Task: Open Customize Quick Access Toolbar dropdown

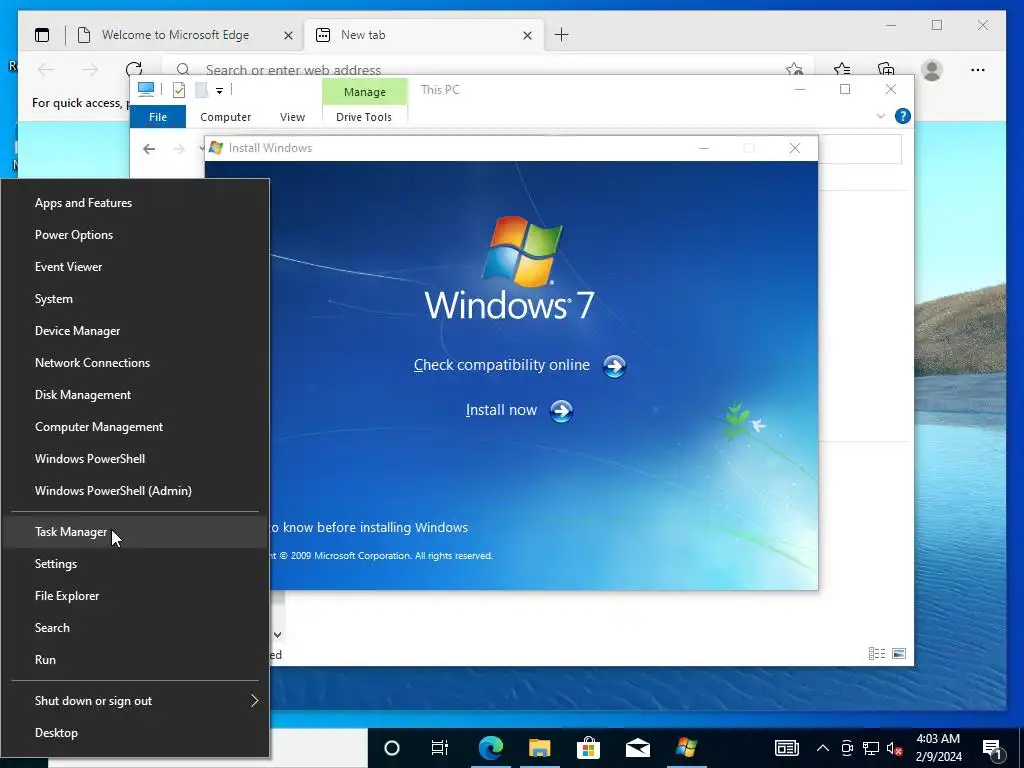Action: click(x=219, y=91)
